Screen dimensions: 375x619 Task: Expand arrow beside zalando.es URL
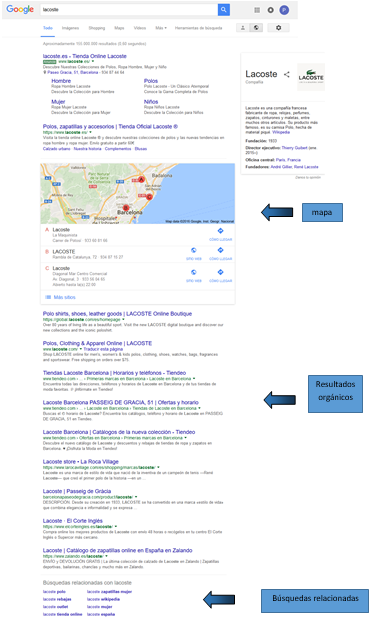[106, 556]
